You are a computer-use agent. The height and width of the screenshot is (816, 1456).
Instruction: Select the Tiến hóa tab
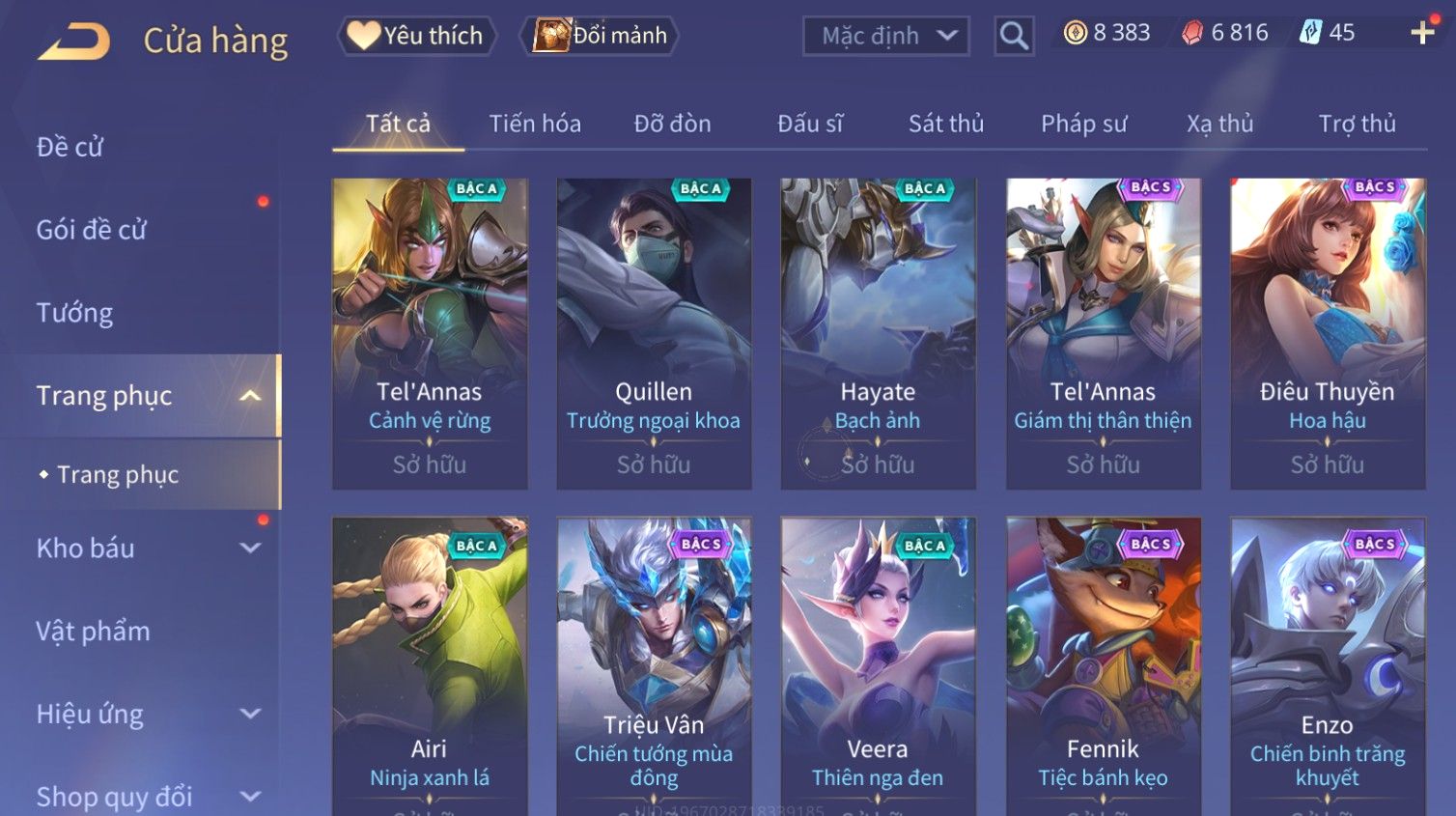[x=535, y=124]
